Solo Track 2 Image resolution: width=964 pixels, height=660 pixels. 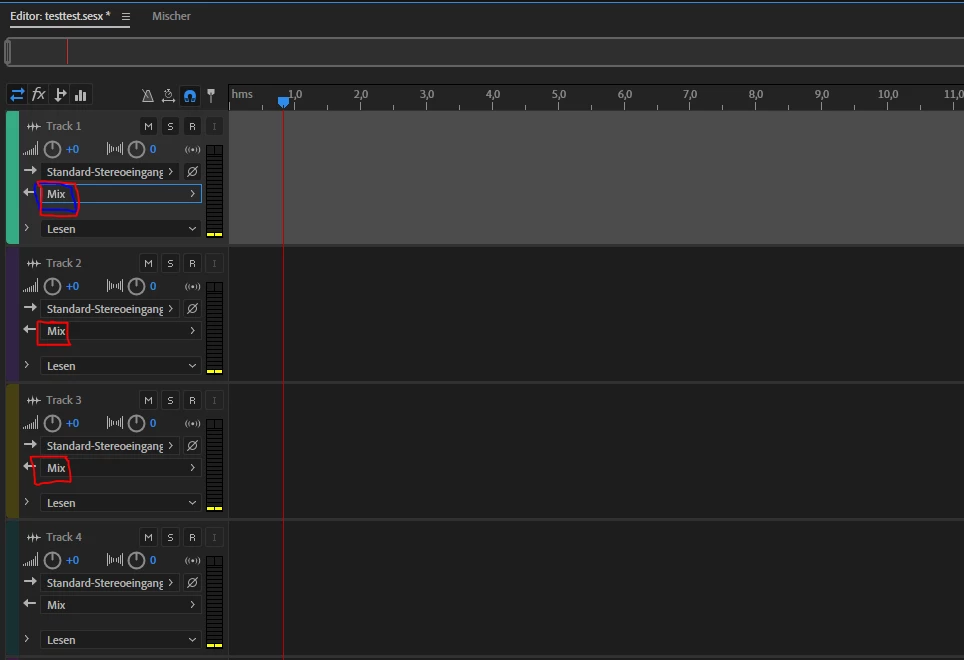[170, 264]
